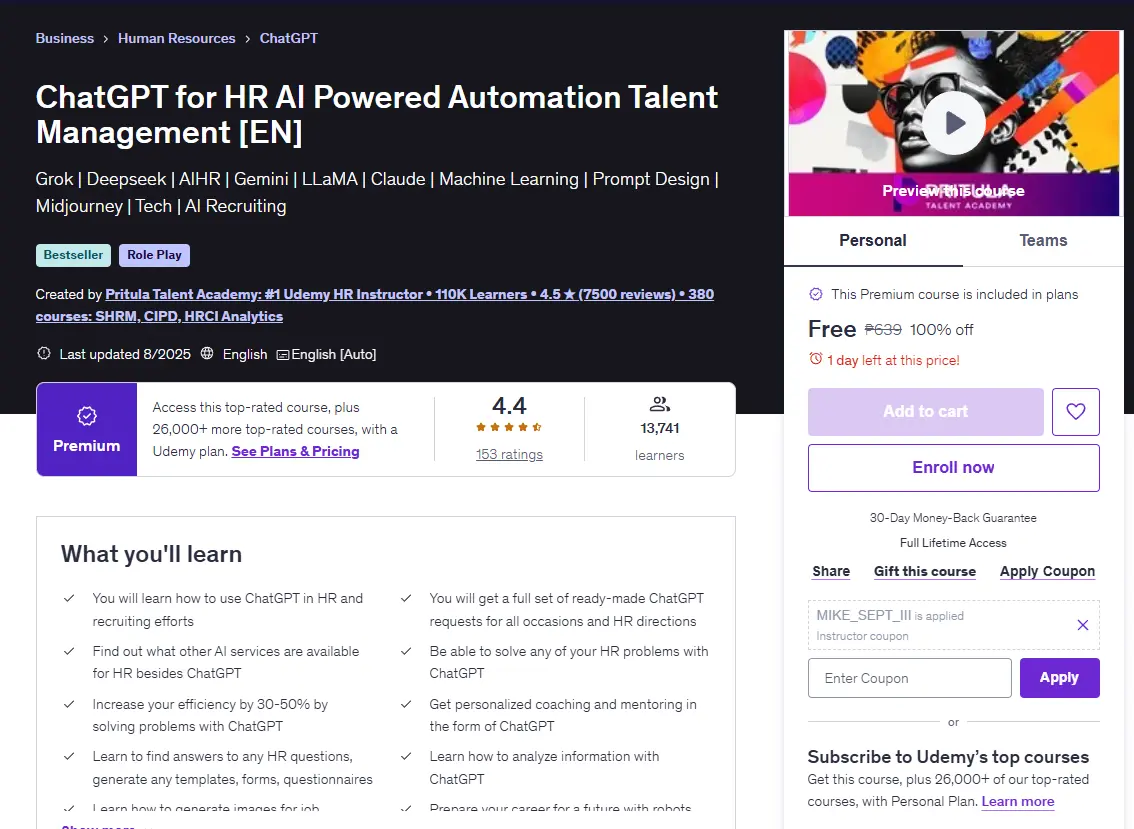
Task: Click 'Find out what other AI services' item
Action: point(226,662)
